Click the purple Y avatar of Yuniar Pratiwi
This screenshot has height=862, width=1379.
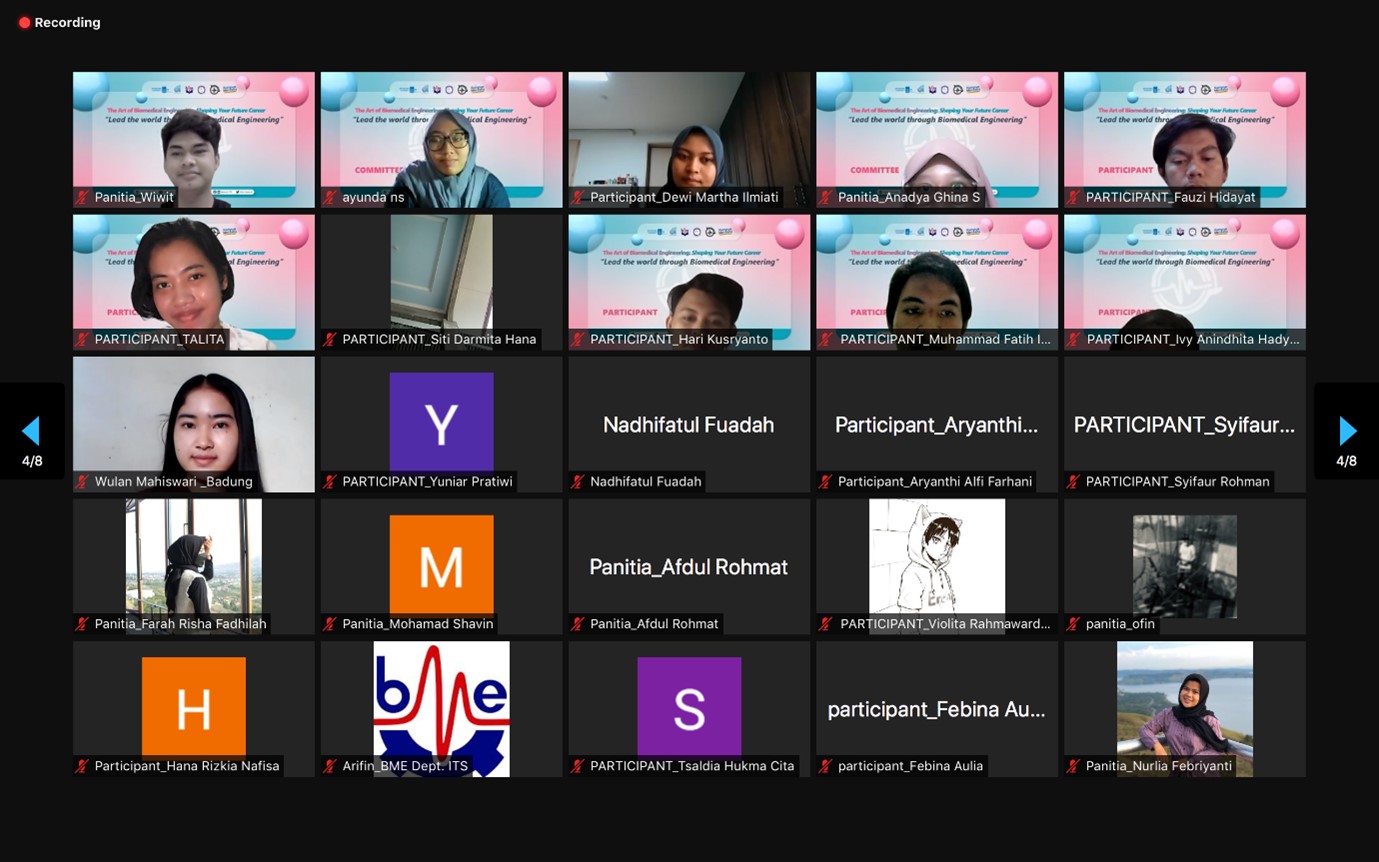(x=441, y=422)
